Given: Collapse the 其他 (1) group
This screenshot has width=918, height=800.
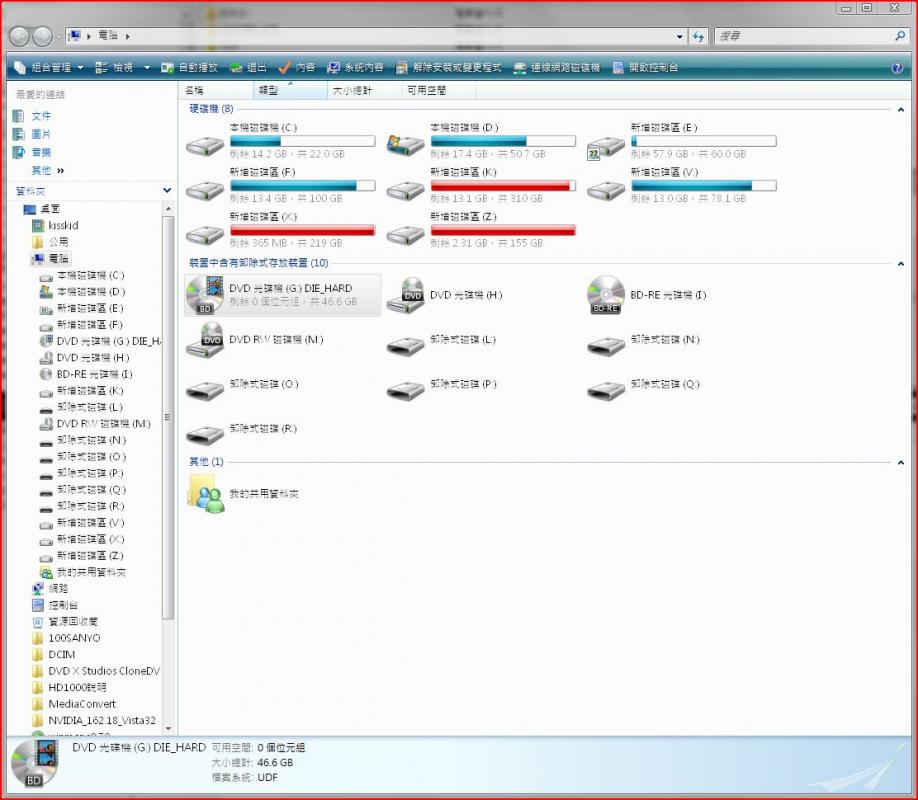Looking at the screenshot, I should (900, 463).
